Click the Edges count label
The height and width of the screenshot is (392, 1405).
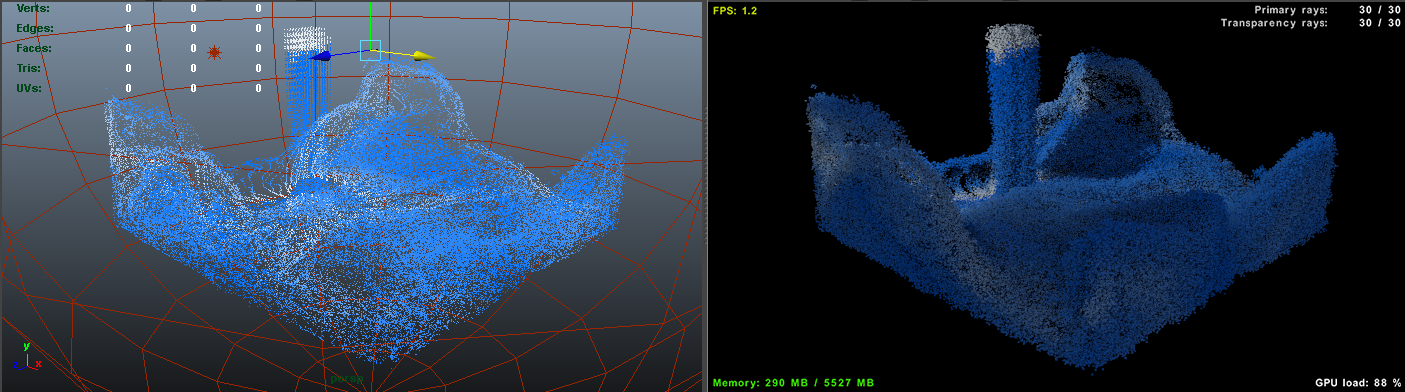point(34,28)
